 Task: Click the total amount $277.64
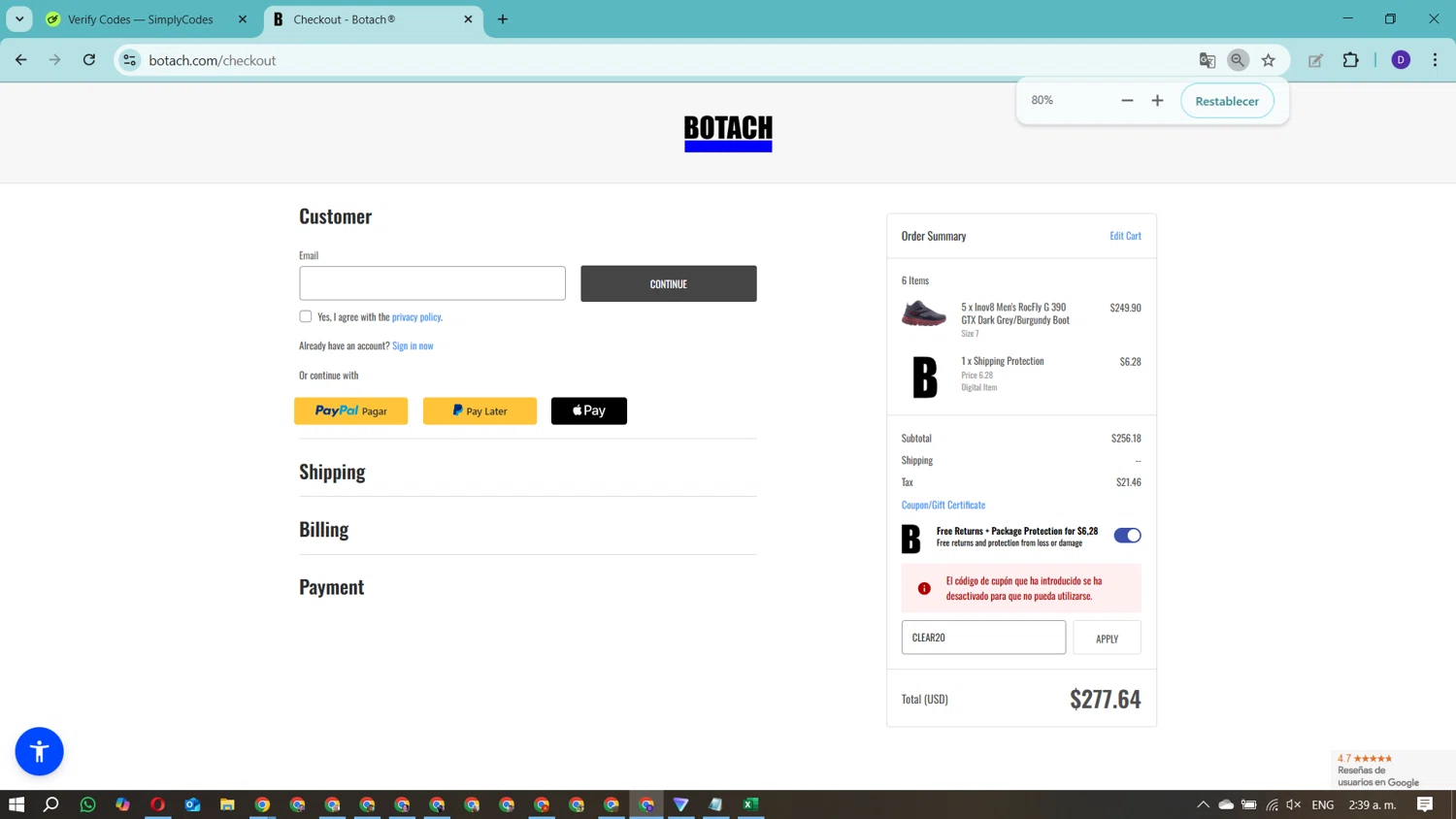1105,699
